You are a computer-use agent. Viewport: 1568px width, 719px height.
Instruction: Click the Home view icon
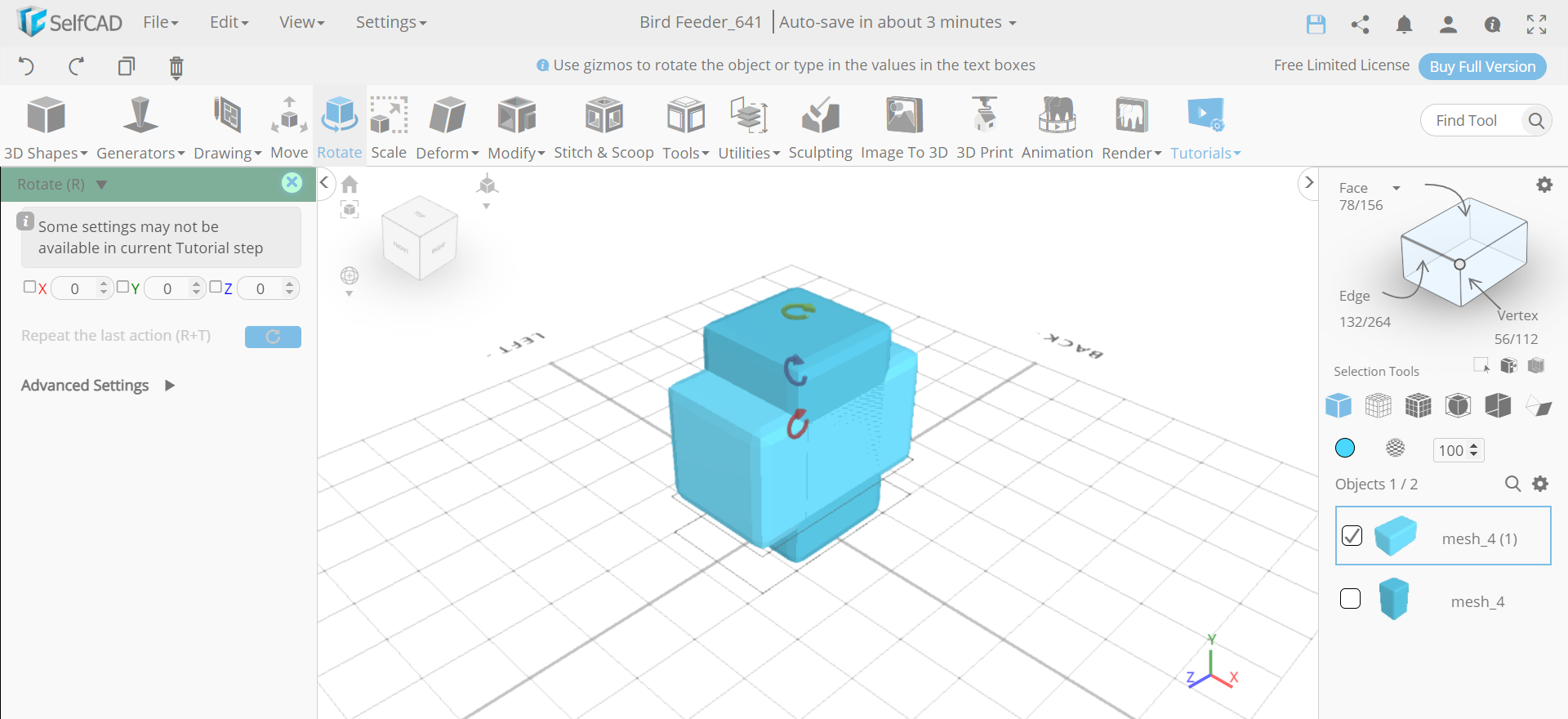[350, 185]
